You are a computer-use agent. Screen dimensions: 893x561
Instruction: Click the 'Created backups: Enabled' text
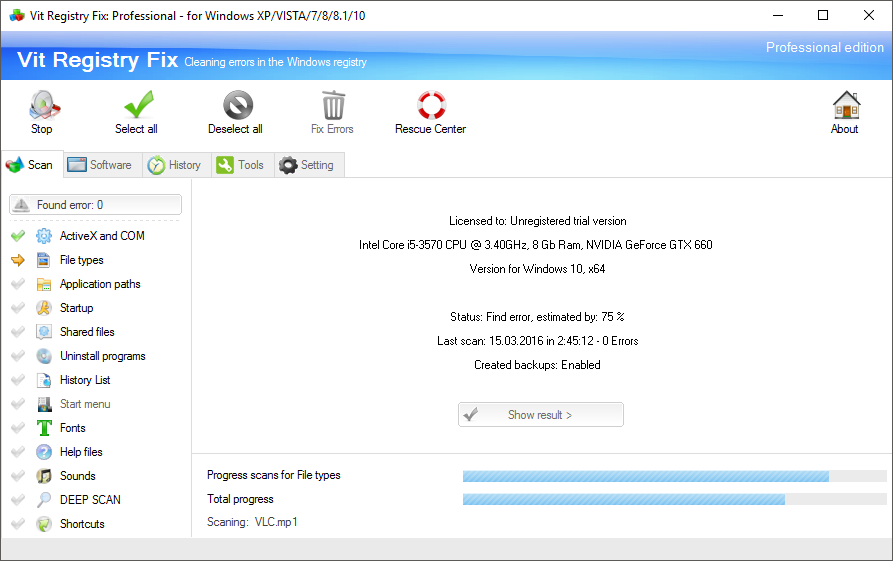(537, 365)
